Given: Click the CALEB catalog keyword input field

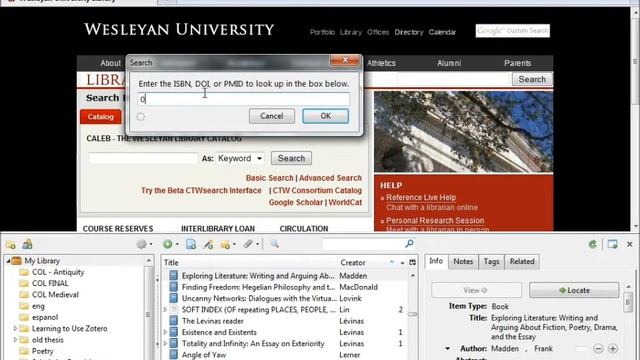Looking at the screenshot, I should click(143, 158).
